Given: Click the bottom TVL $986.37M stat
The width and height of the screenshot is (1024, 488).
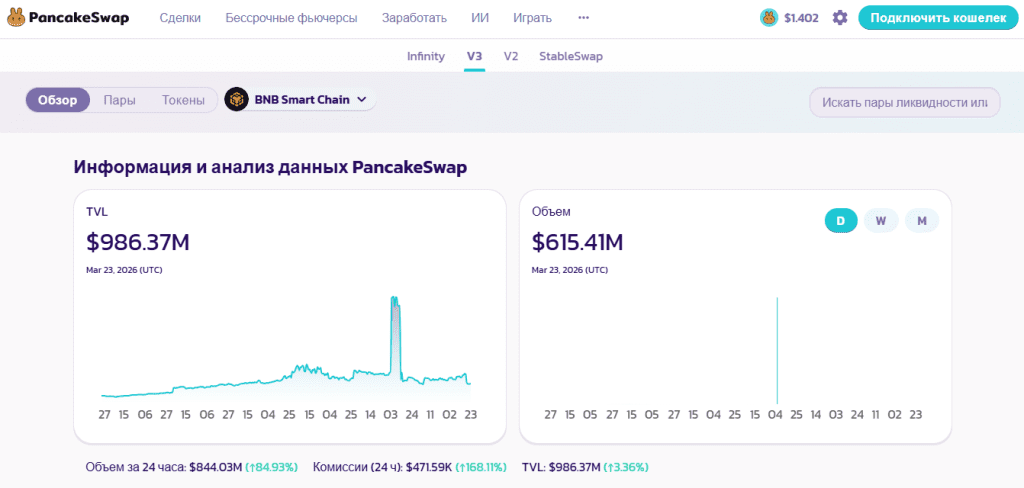Looking at the screenshot, I should (x=585, y=467).
